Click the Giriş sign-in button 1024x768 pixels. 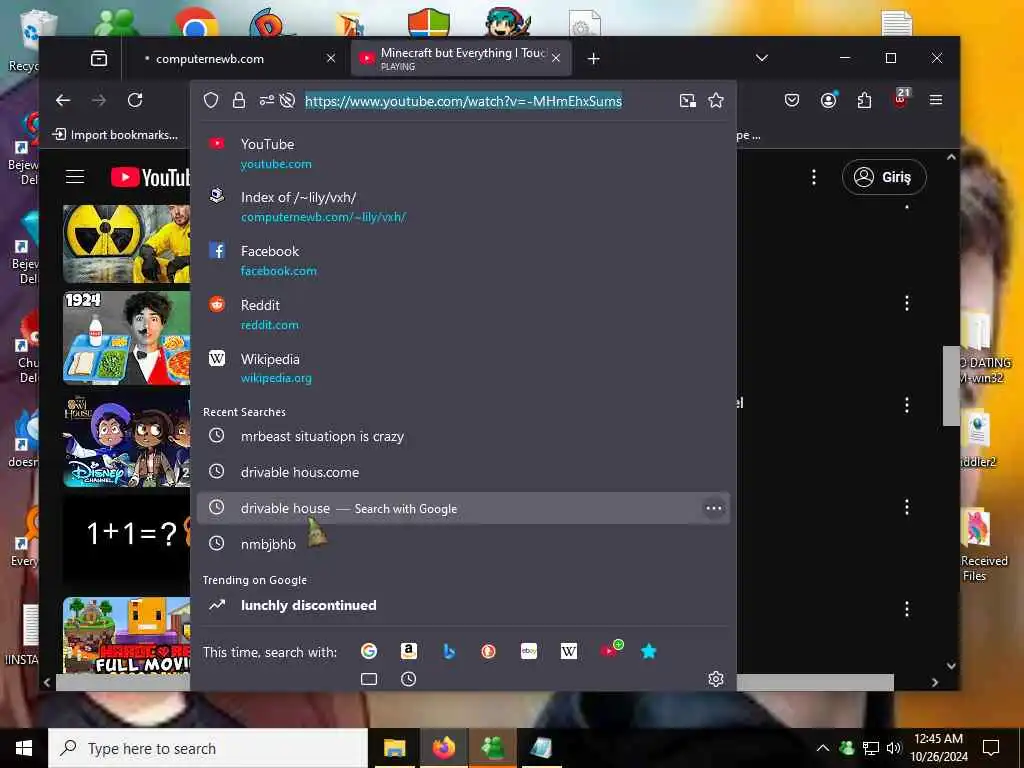tap(884, 177)
